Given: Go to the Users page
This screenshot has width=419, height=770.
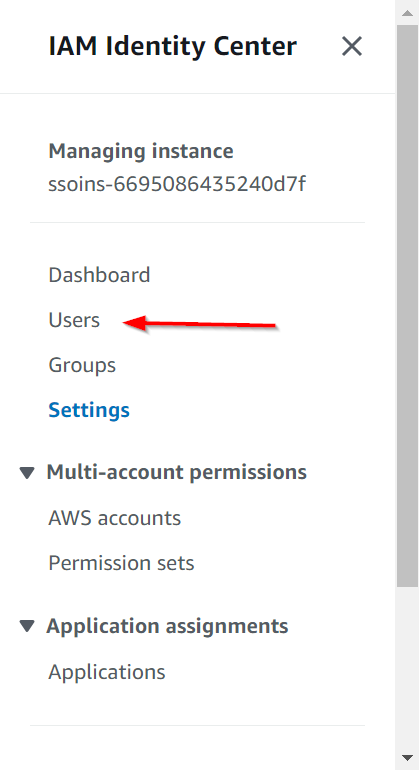Looking at the screenshot, I should coord(74,320).
